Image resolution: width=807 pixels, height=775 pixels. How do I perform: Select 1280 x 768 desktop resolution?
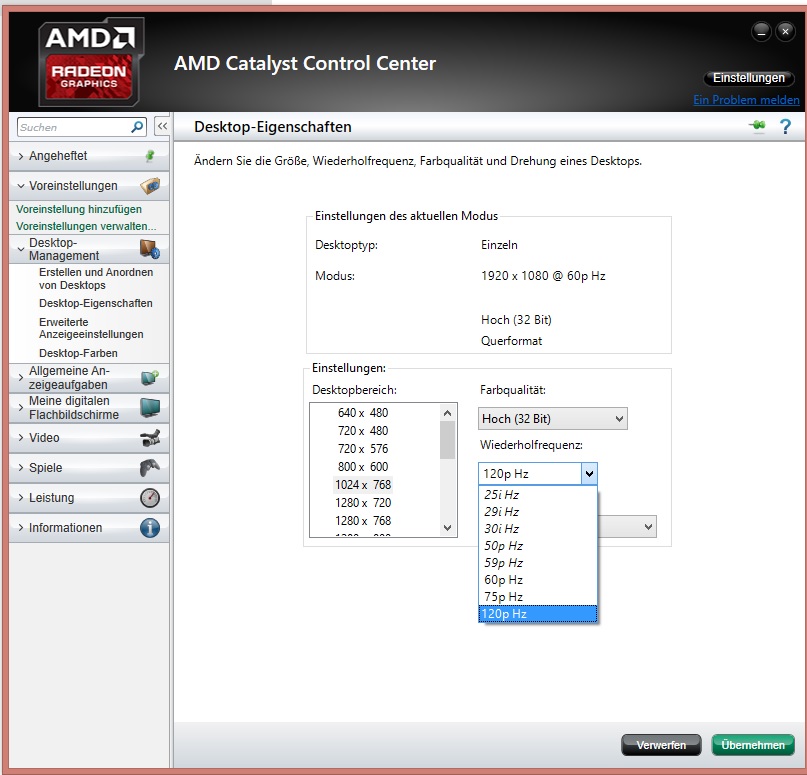(x=363, y=521)
